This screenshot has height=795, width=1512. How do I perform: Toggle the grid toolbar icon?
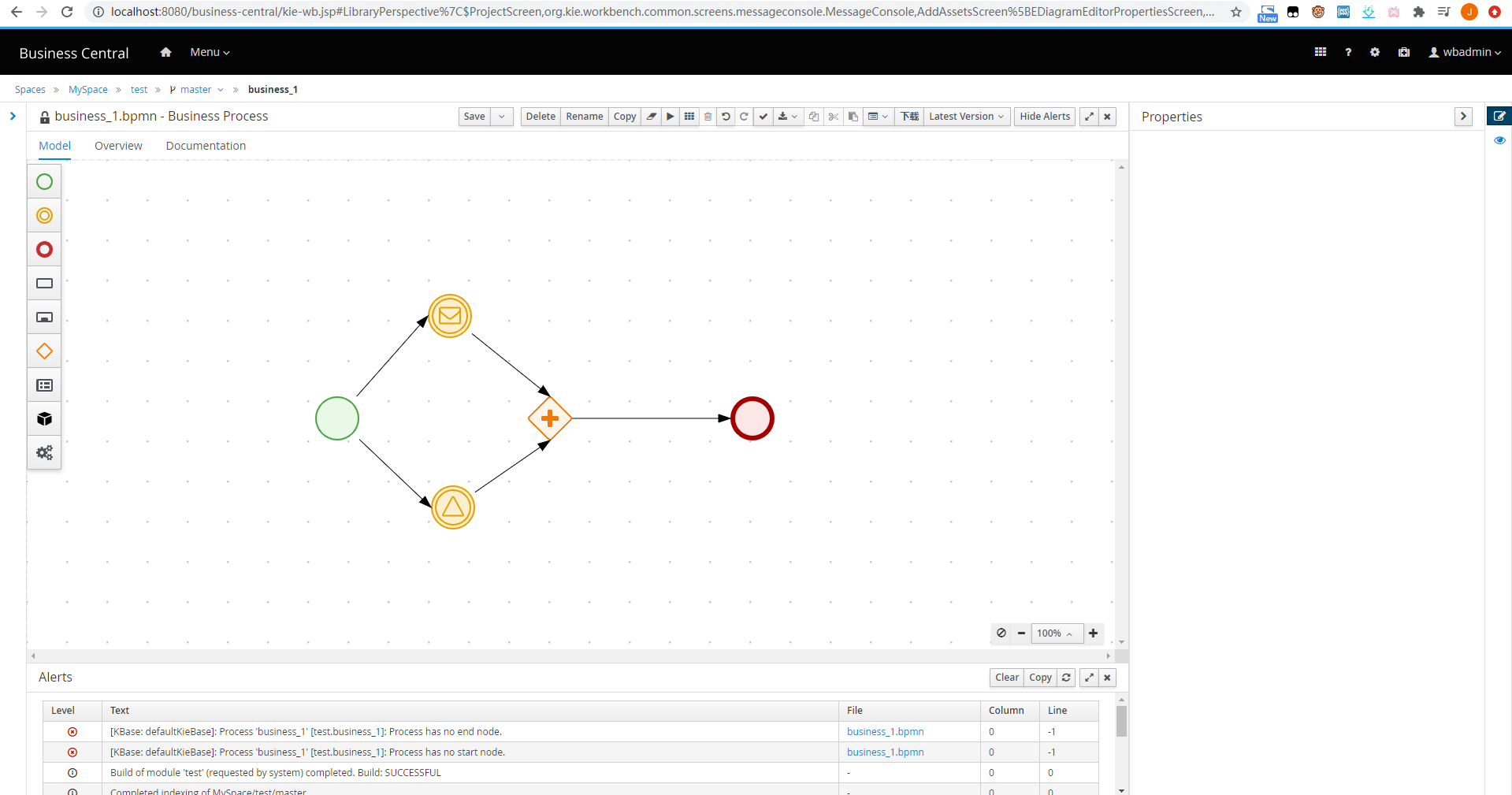point(689,117)
